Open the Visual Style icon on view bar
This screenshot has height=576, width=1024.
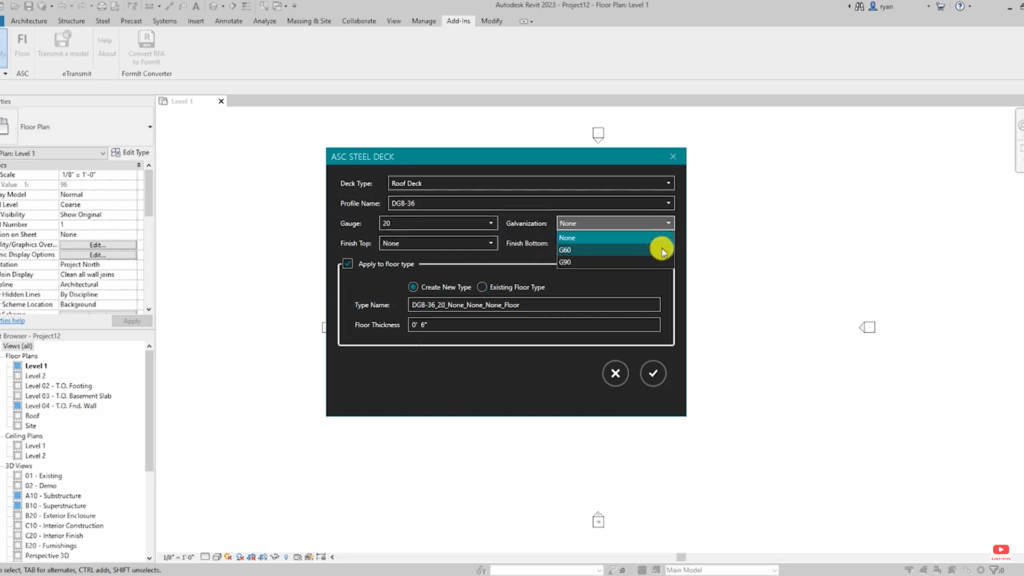[216, 555]
